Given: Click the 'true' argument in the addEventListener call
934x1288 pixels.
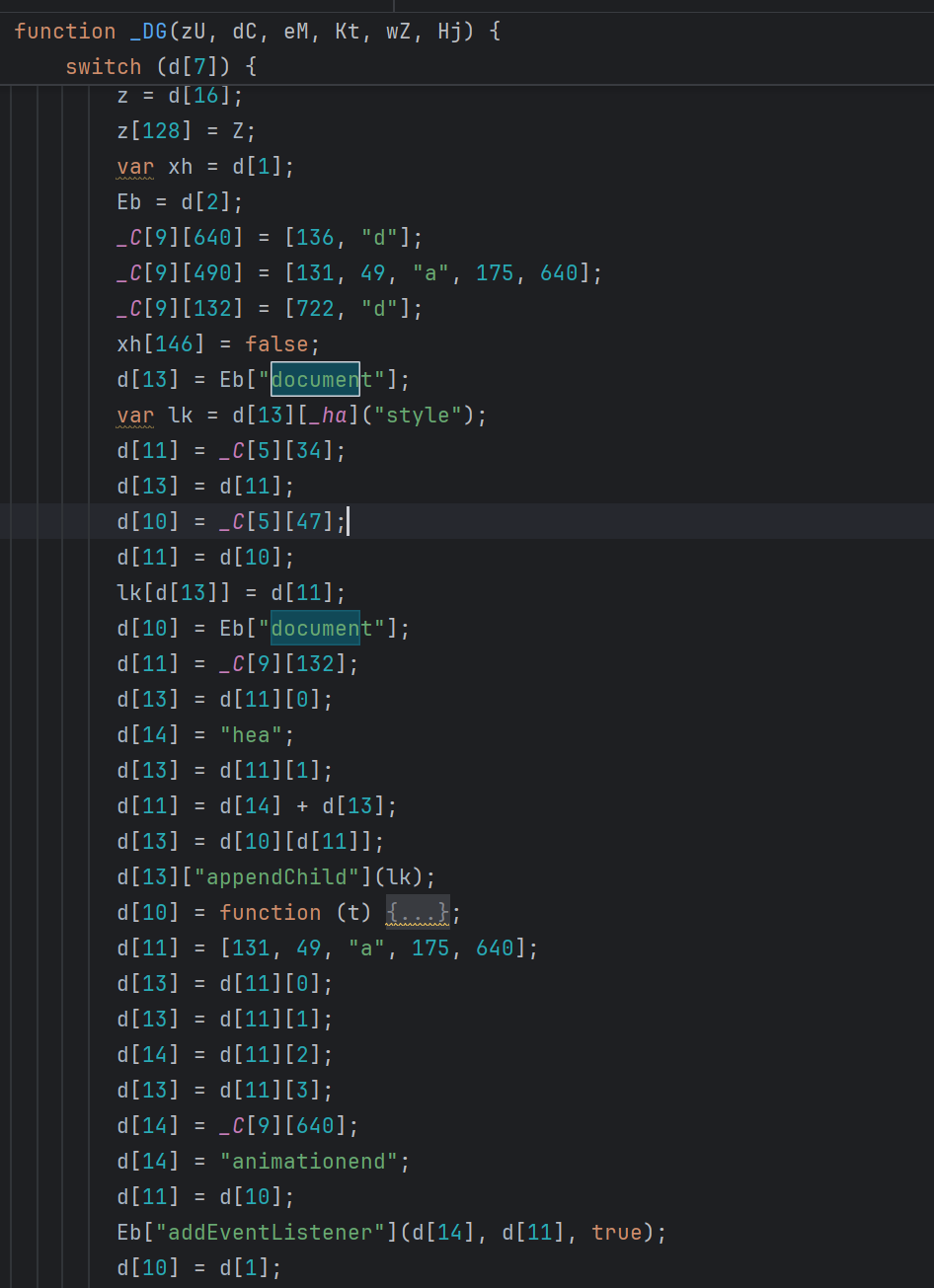Looking at the screenshot, I should 617,1233.
